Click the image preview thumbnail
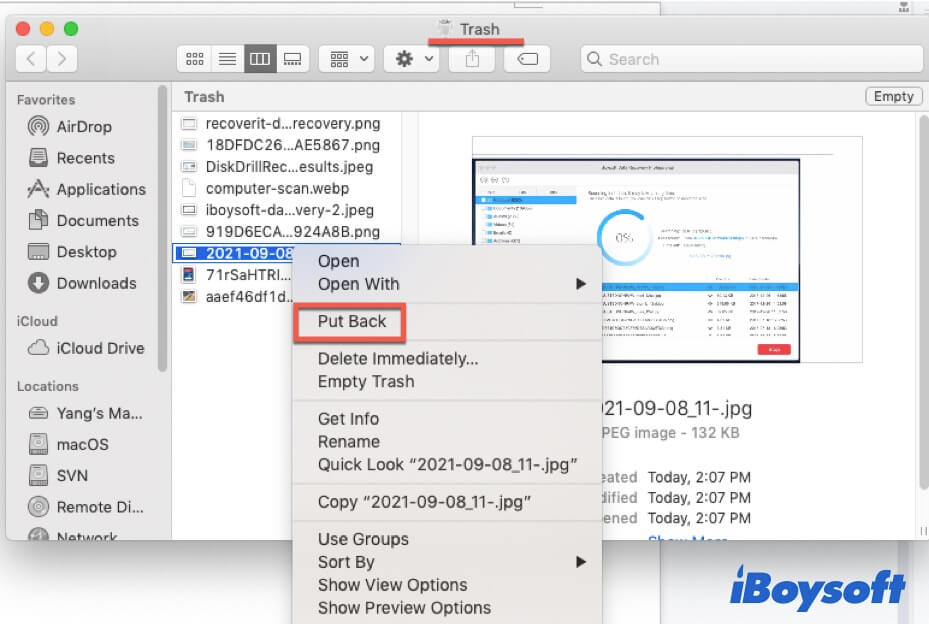 coord(667,249)
